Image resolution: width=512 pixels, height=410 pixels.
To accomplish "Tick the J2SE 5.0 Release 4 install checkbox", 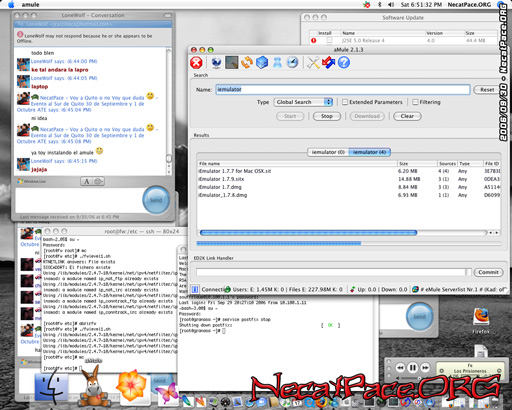I will pos(329,40).
